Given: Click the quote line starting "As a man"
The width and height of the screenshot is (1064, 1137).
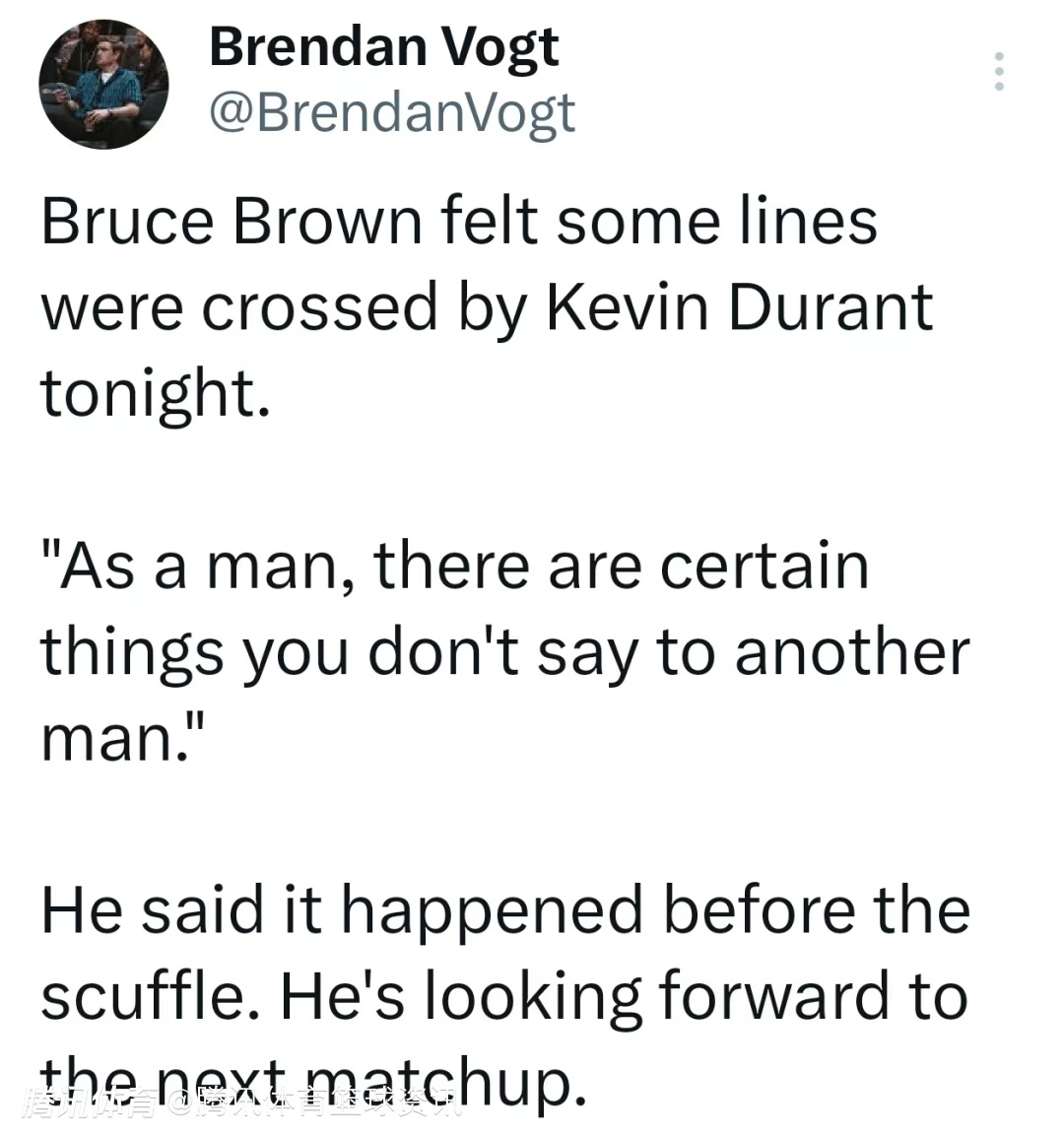Looking at the screenshot, I should click(454, 566).
